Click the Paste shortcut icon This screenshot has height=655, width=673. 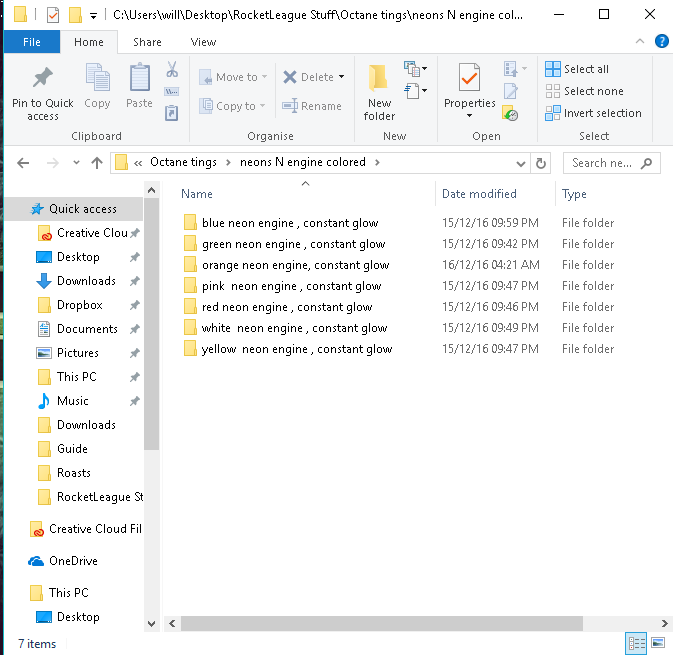pyautogui.click(x=172, y=113)
